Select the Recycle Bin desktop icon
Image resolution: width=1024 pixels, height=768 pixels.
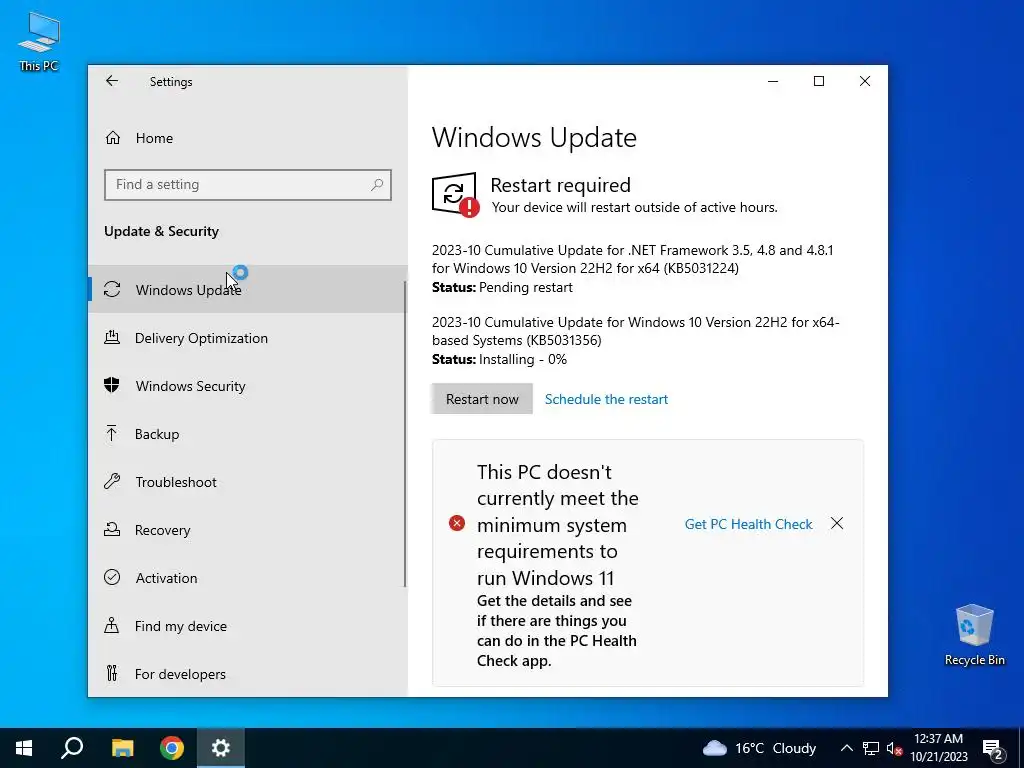(x=974, y=634)
